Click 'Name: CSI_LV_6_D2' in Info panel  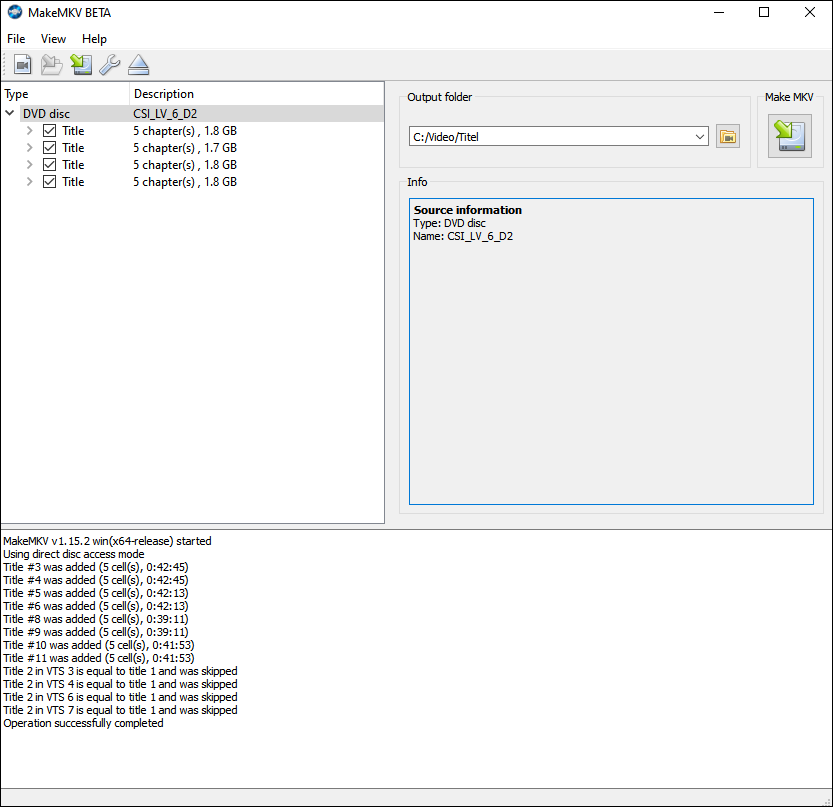click(x=463, y=236)
